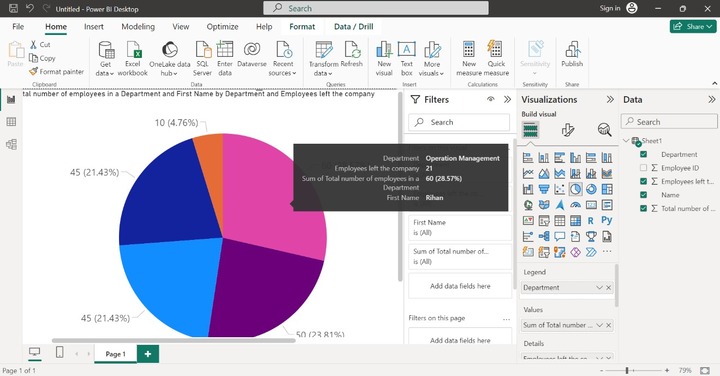Image resolution: width=720 pixels, height=376 pixels.
Task: Open the Format visual brush tab icon
Action: 568,130
